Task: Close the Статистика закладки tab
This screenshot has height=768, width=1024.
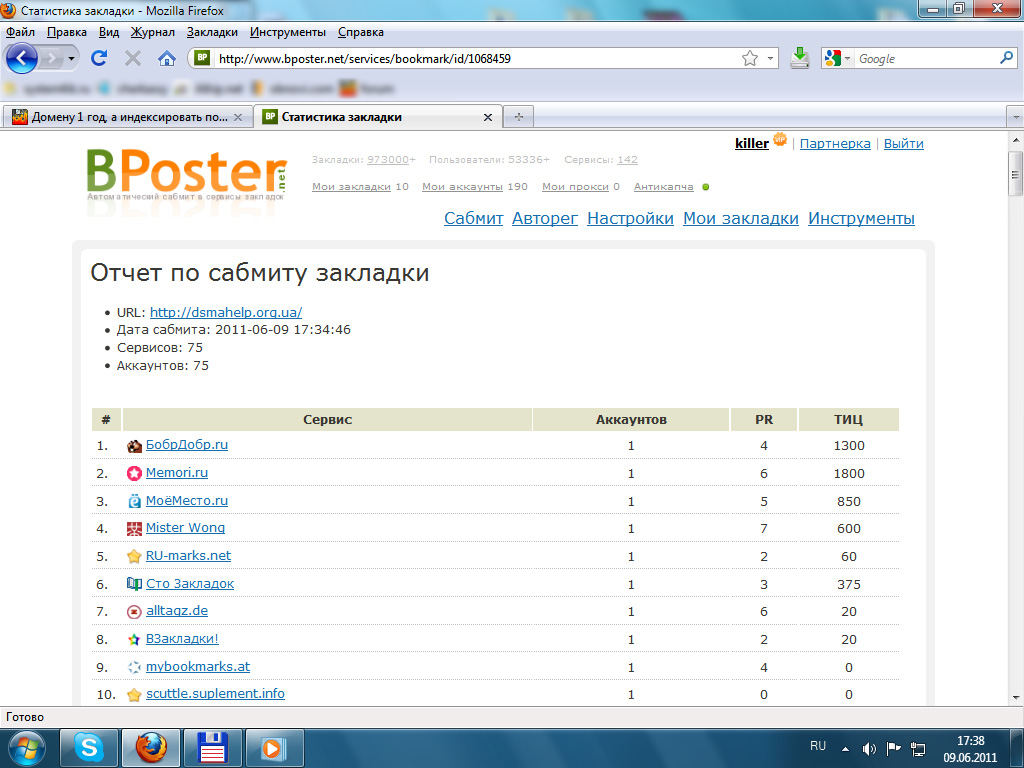Action: click(x=488, y=118)
